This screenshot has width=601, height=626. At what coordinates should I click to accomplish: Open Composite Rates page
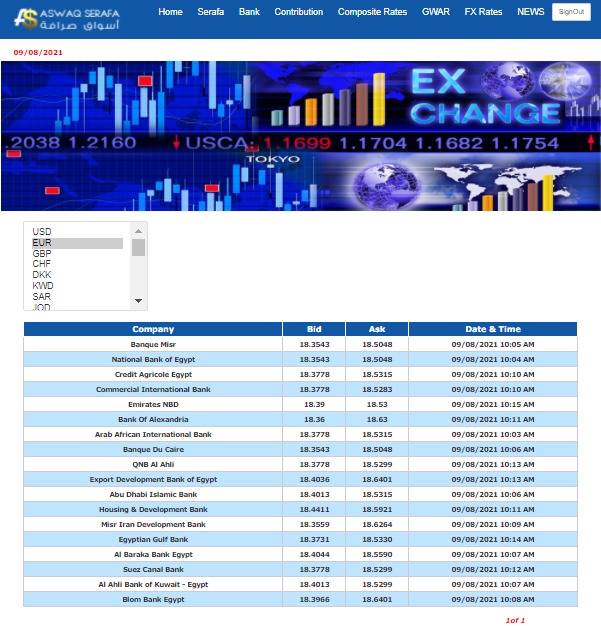372,12
